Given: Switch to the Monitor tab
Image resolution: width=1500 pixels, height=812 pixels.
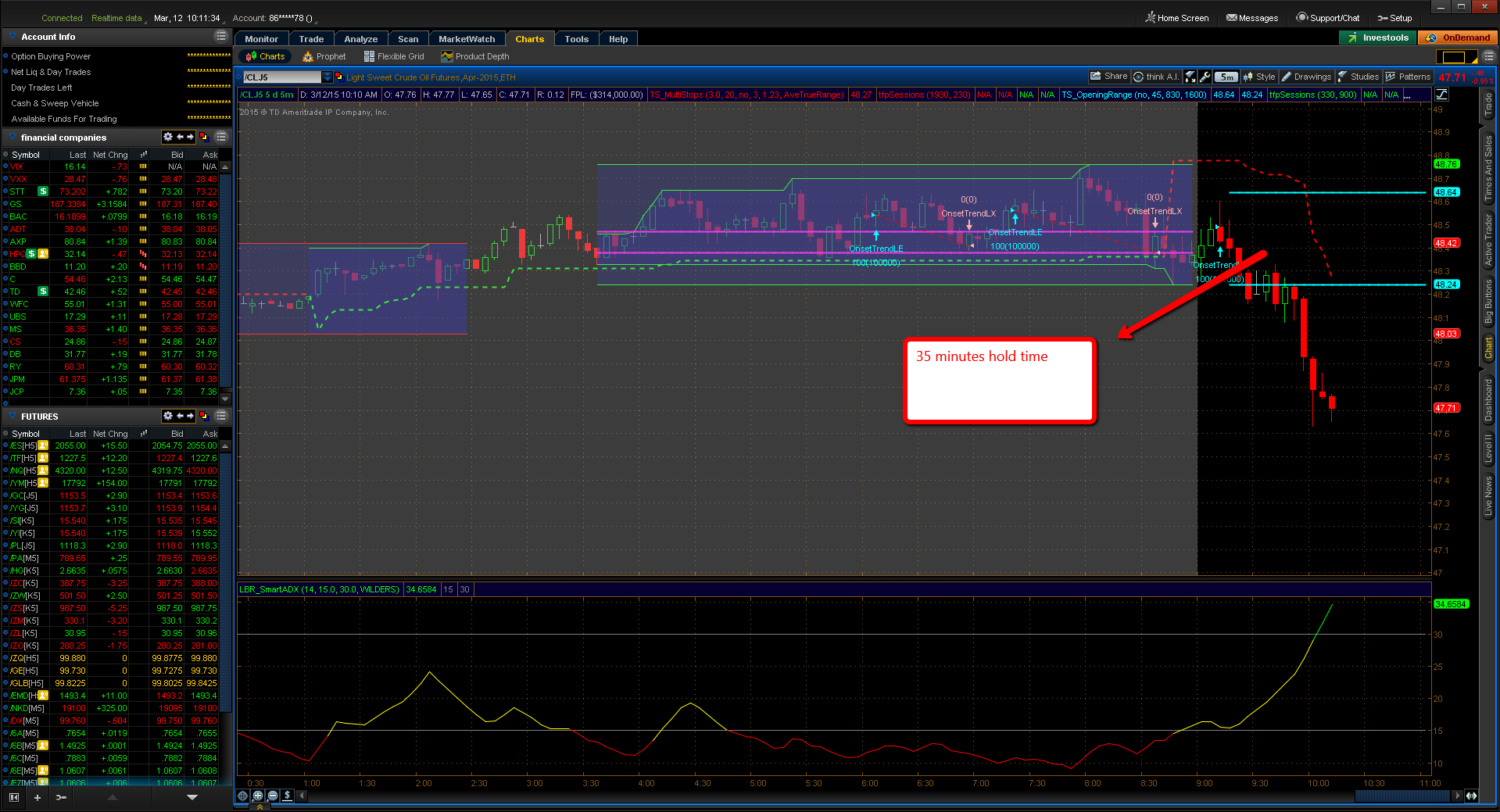Looking at the screenshot, I should pos(261,39).
